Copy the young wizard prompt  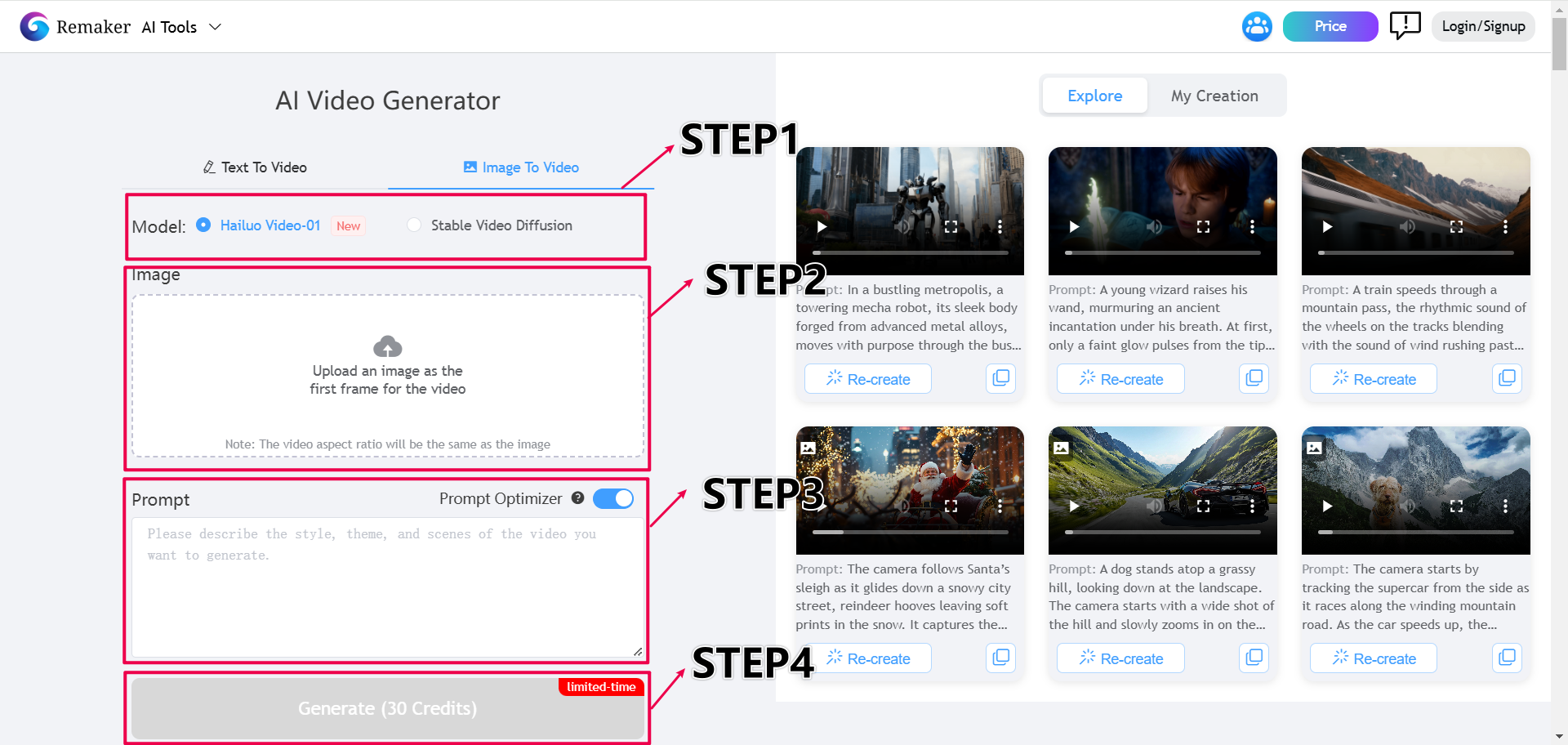click(x=1254, y=378)
